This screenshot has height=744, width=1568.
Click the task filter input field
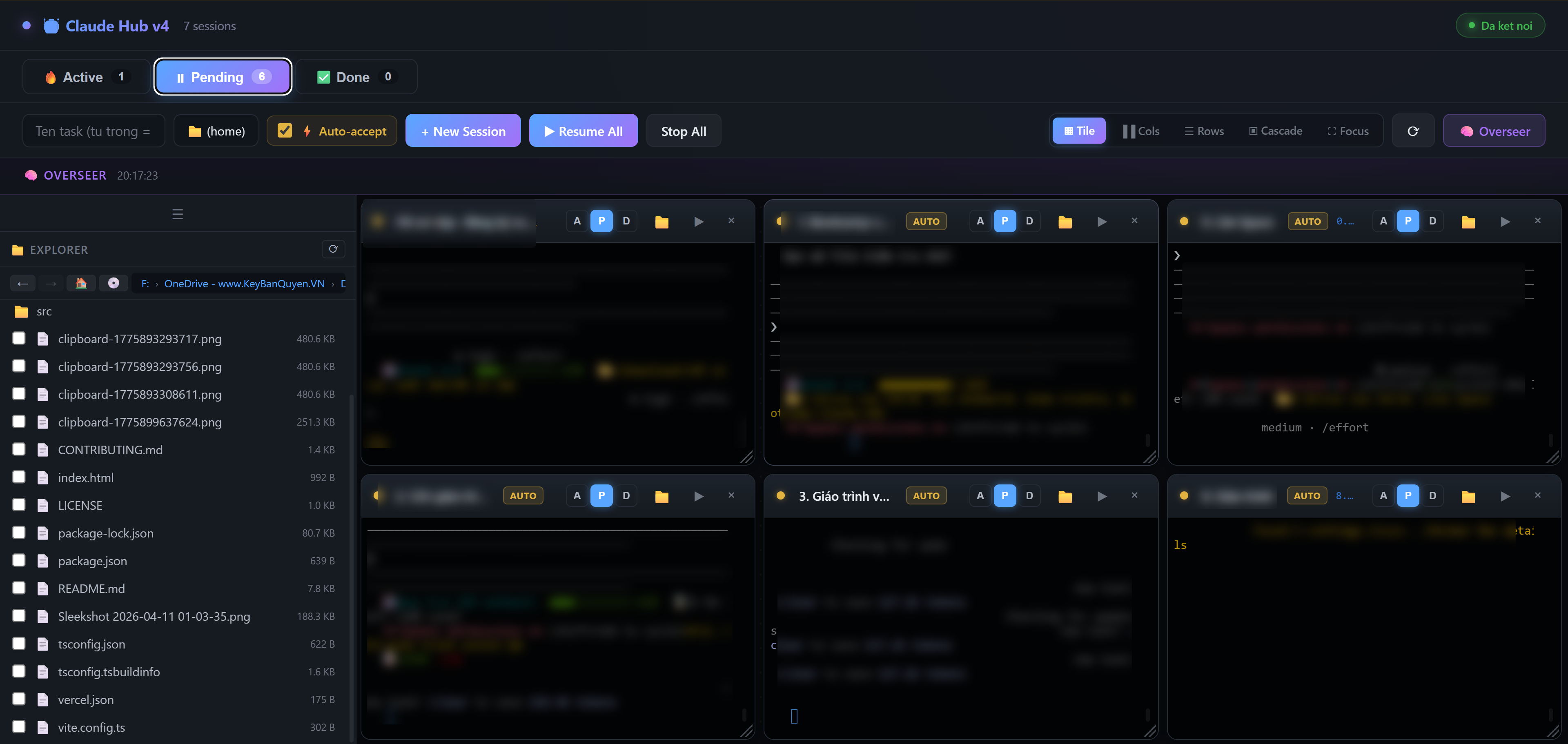[x=94, y=130]
